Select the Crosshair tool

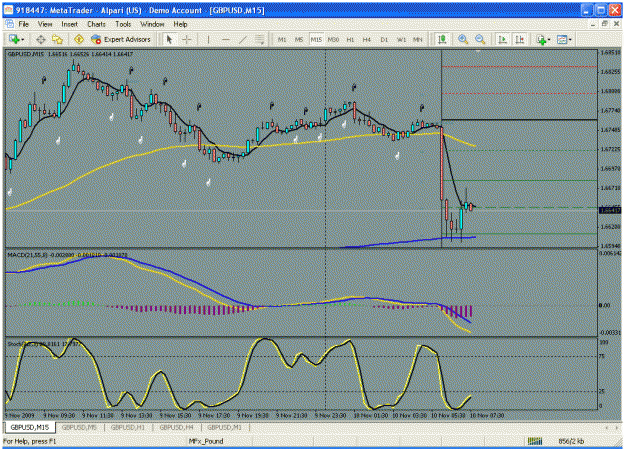[187, 39]
